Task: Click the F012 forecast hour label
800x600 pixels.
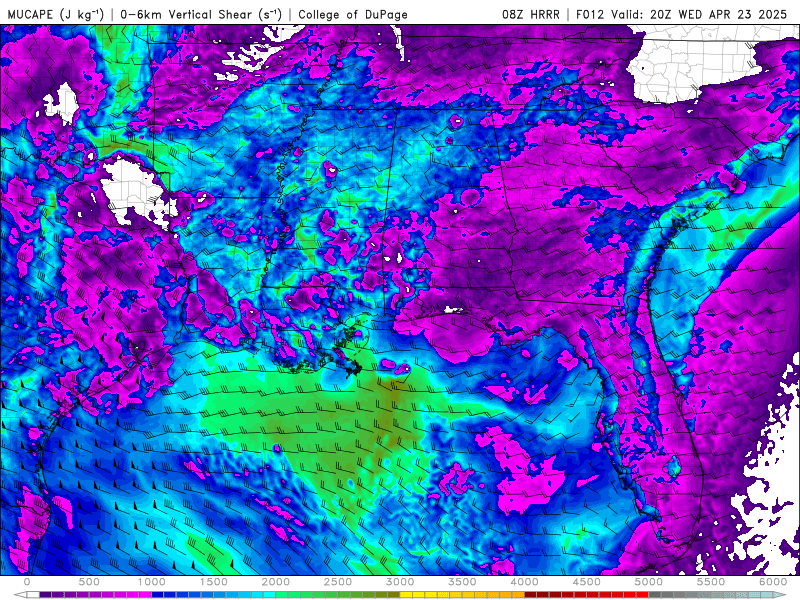Action: click(591, 14)
